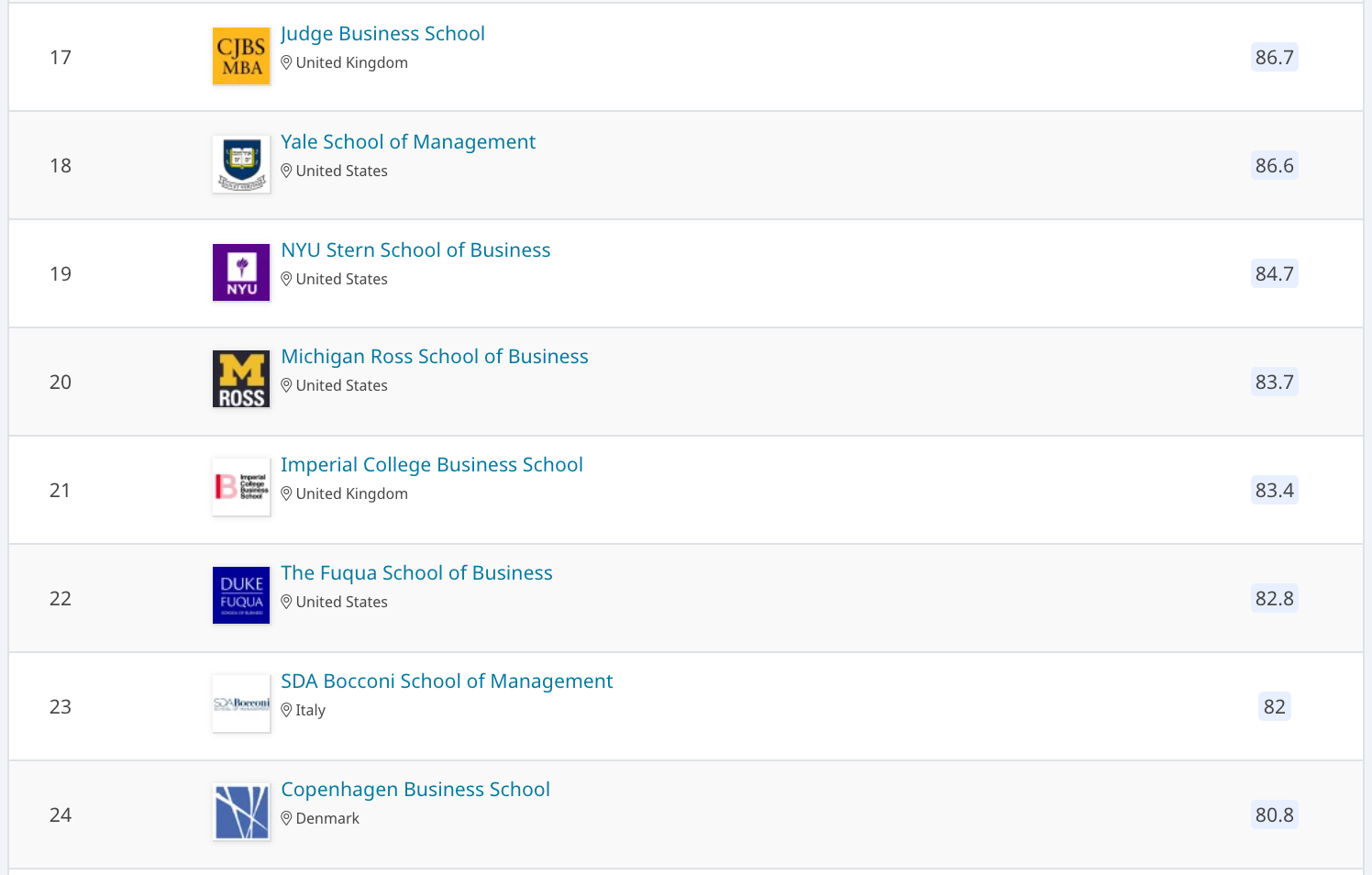
Task: Open The Fuqua School of Business link
Action: (x=416, y=573)
